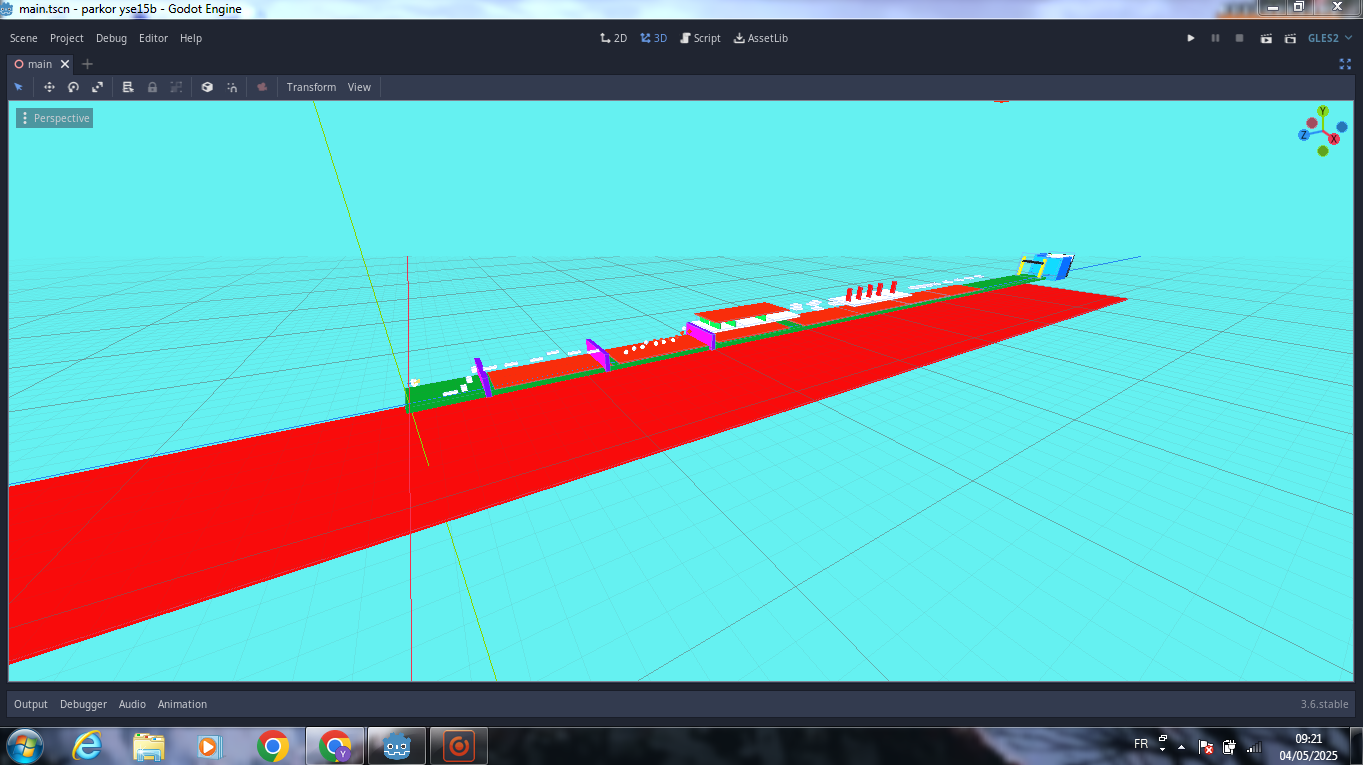The height and width of the screenshot is (765, 1363).
Task: Click the Z axis on navigation gizmo
Action: 1304,134
